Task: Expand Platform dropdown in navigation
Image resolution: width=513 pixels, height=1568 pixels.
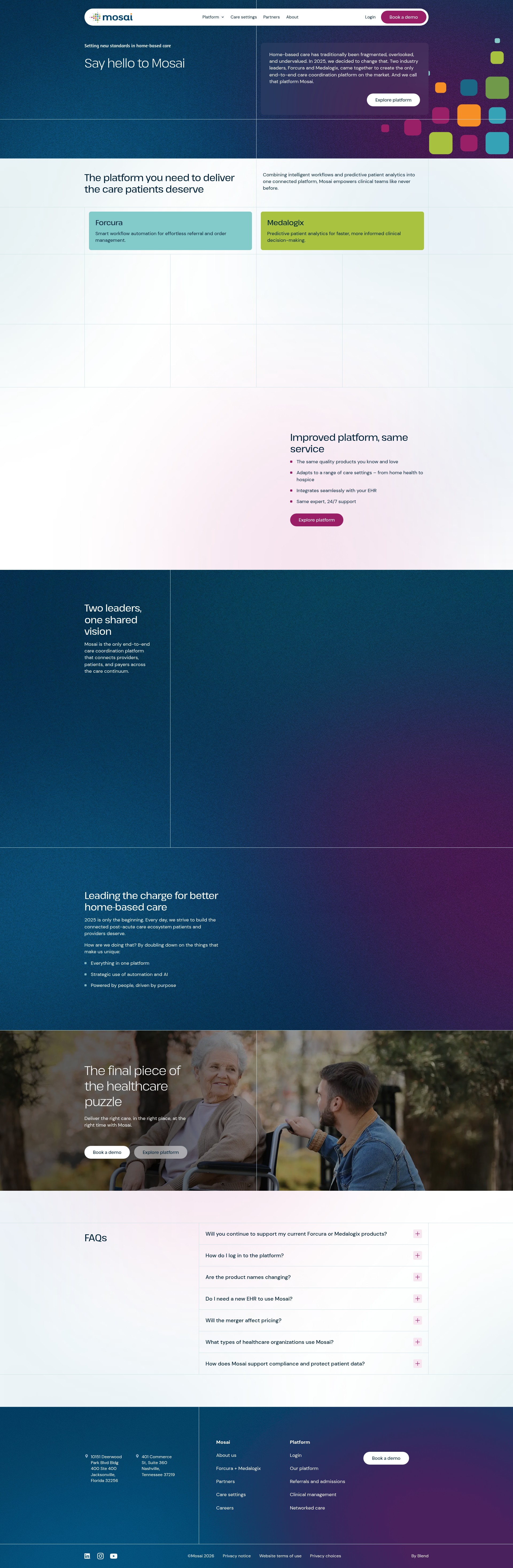Action: (213, 17)
